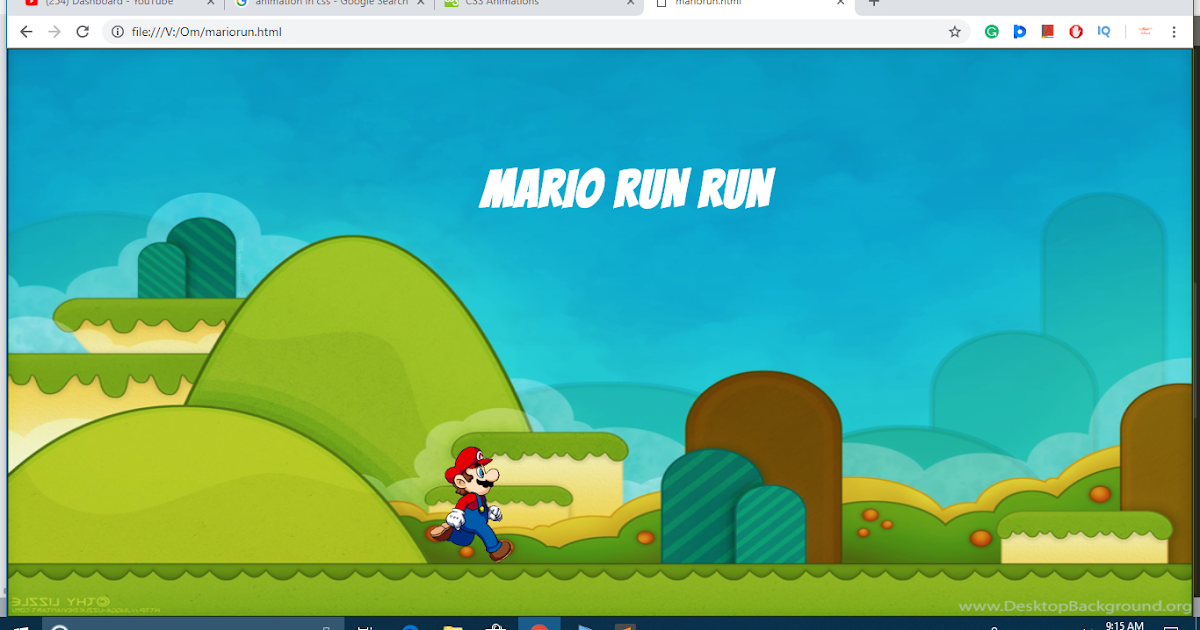This screenshot has width=1200, height=630.
Task: Bookmark this page with the star
Action: 954,31
